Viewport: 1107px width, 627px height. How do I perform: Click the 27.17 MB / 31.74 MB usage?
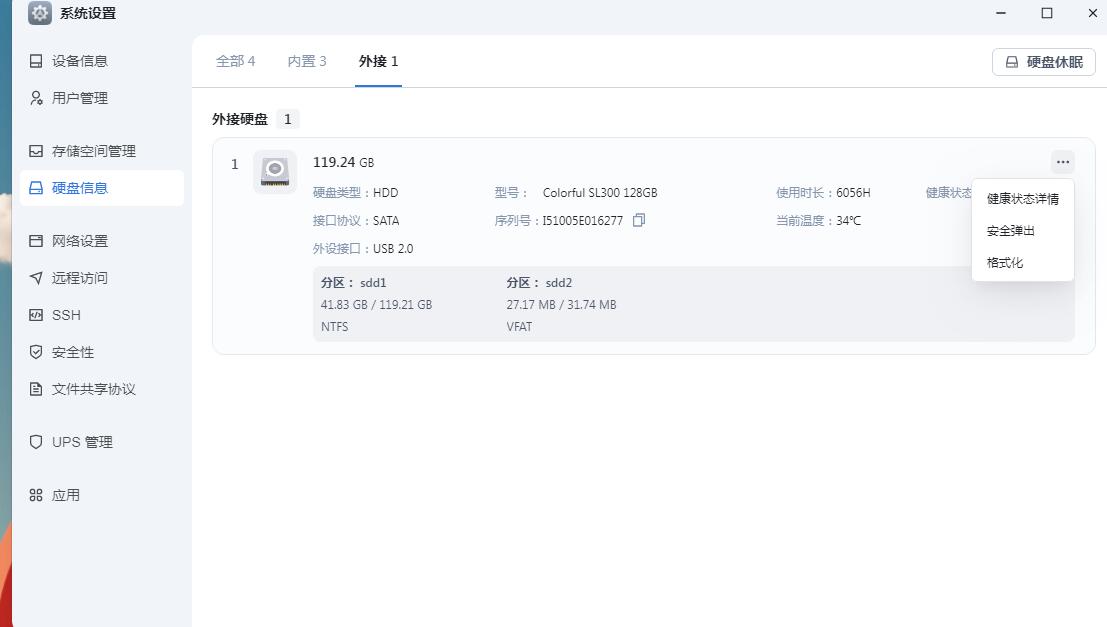(561, 305)
